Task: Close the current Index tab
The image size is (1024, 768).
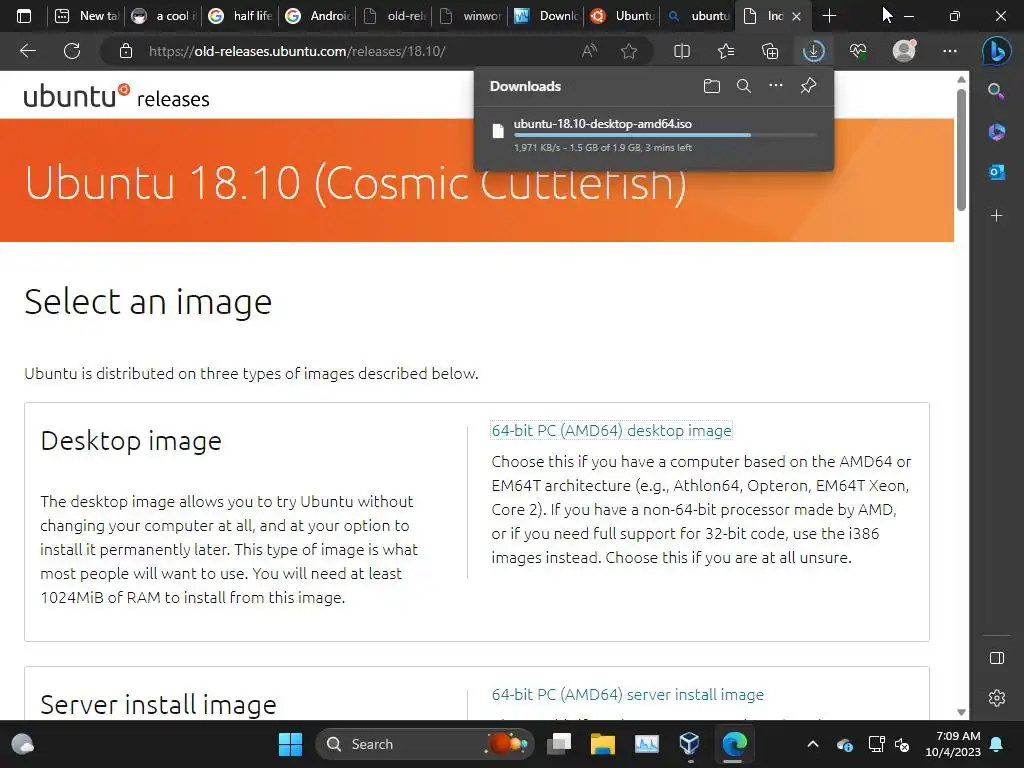Action: point(797,16)
